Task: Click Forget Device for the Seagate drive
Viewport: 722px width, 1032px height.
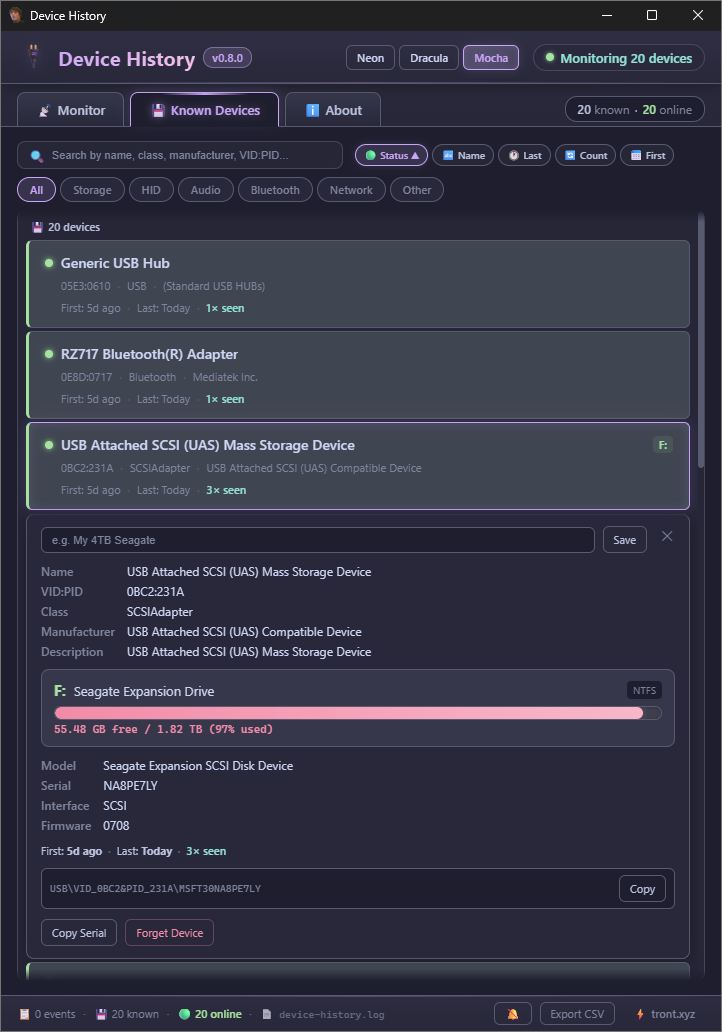Action: [169, 932]
